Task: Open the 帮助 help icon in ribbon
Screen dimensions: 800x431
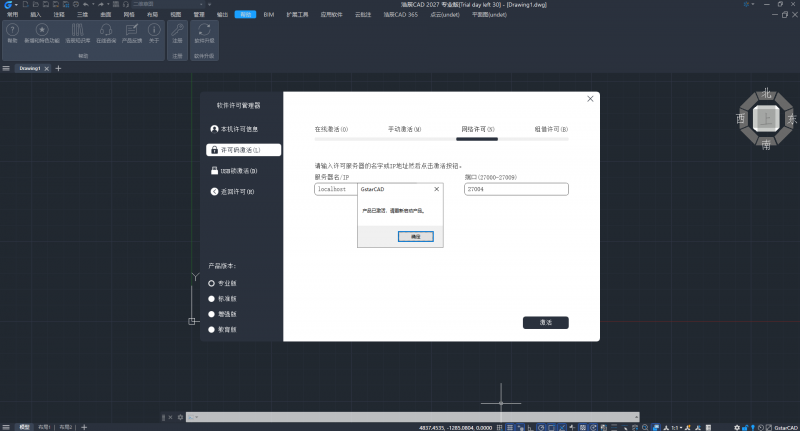Action: click(x=12, y=33)
